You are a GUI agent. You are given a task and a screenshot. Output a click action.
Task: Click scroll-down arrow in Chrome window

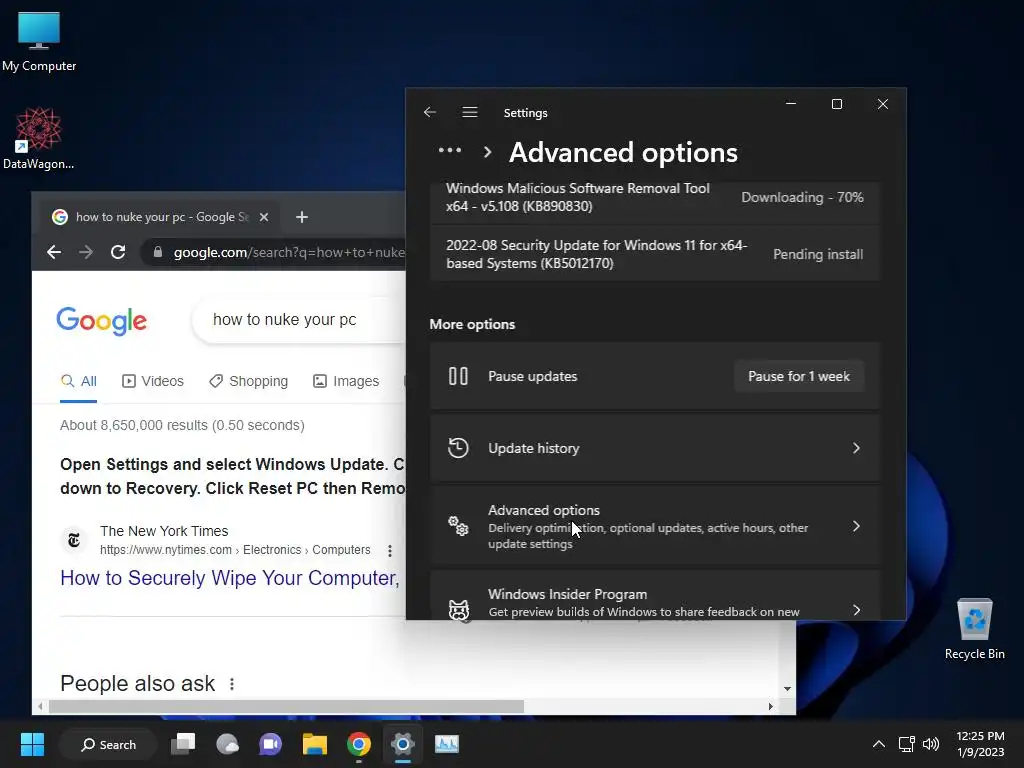787,688
